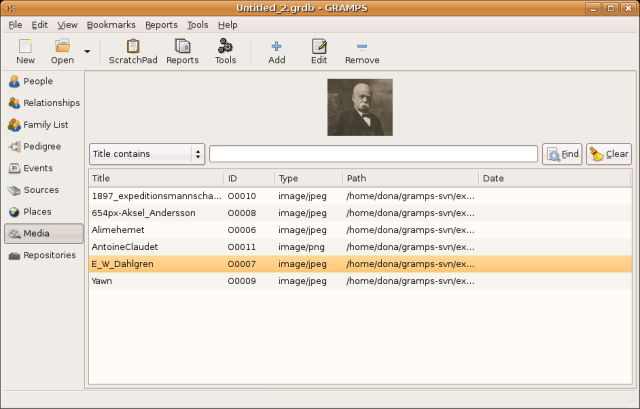Image resolution: width=640 pixels, height=409 pixels.
Task: Click the portrait preview thumbnail
Action: (x=360, y=108)
